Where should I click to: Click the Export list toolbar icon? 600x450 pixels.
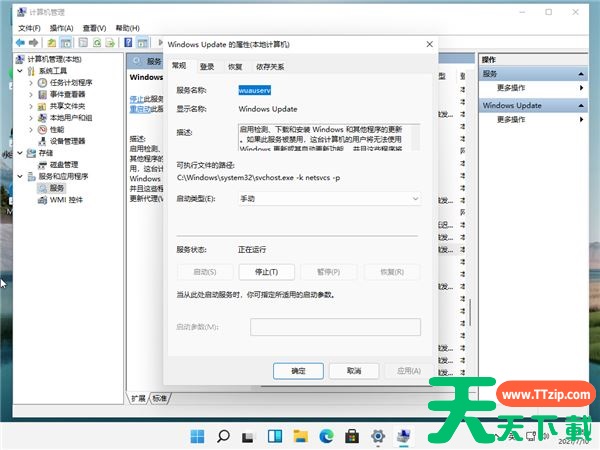110,43
